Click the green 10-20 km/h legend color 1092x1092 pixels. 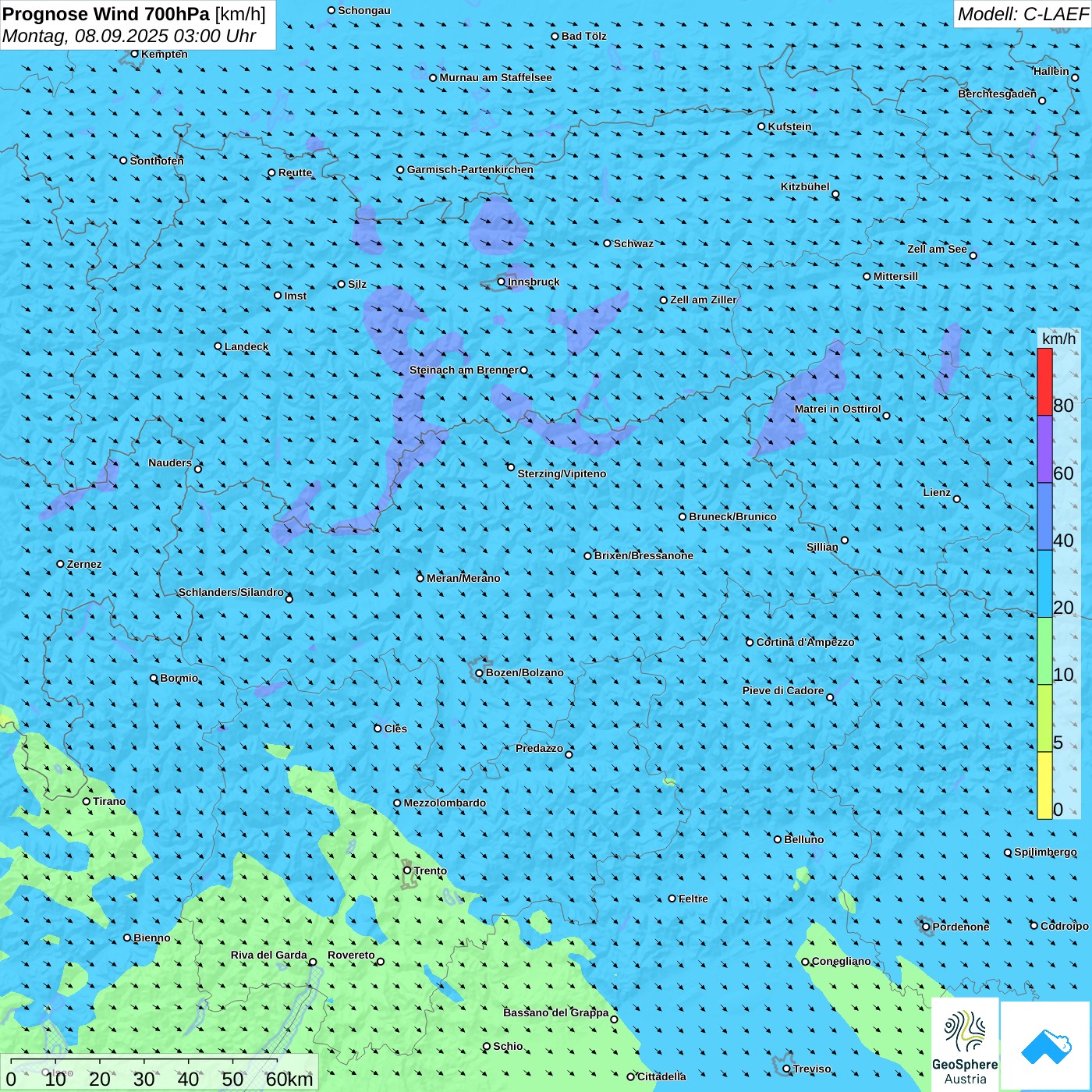[1044, 651]
